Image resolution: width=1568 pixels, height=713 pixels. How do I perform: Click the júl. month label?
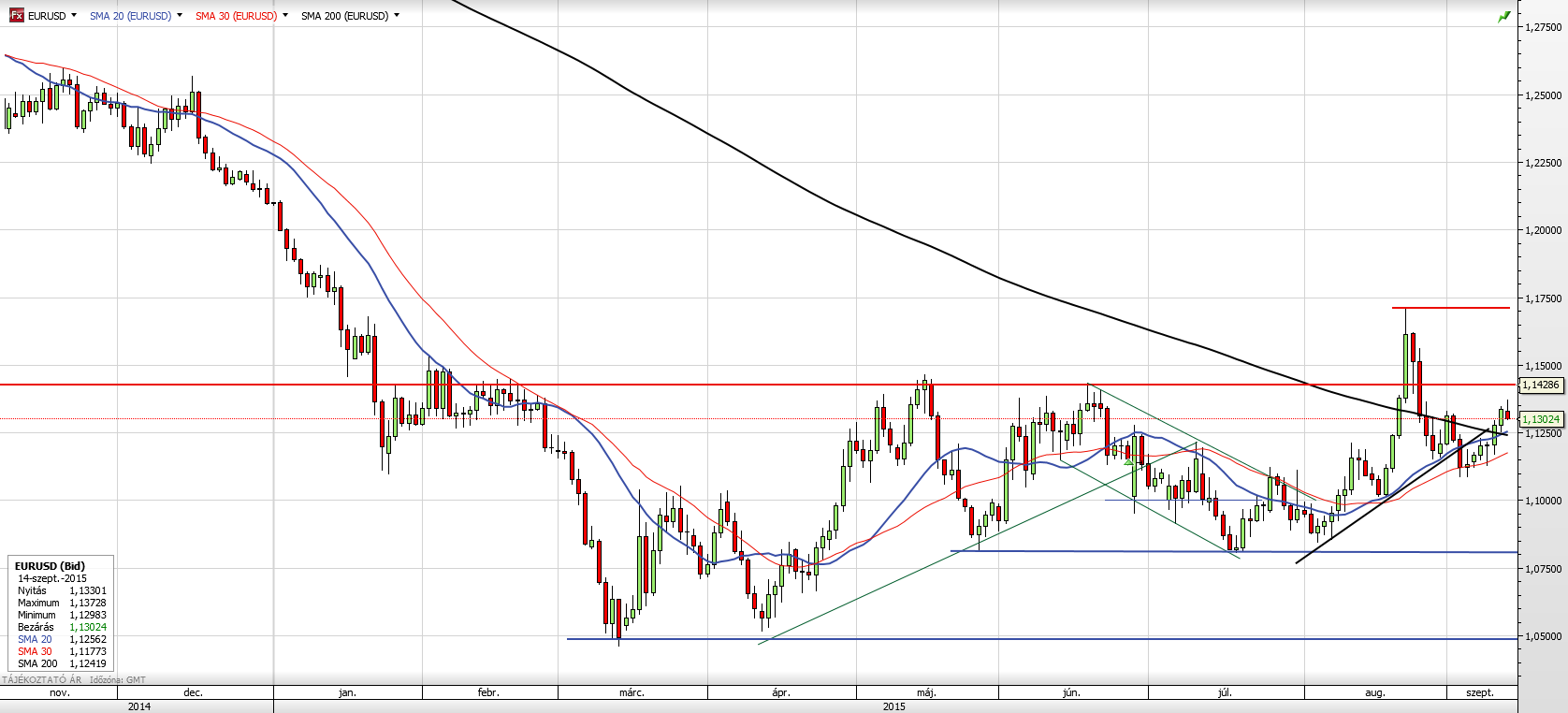[1225, 692]
